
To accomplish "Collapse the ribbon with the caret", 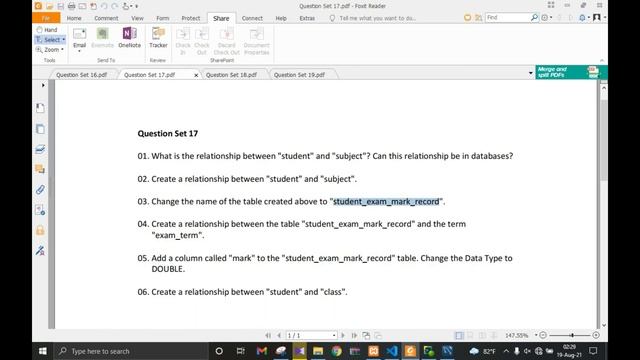I will 602,60.
